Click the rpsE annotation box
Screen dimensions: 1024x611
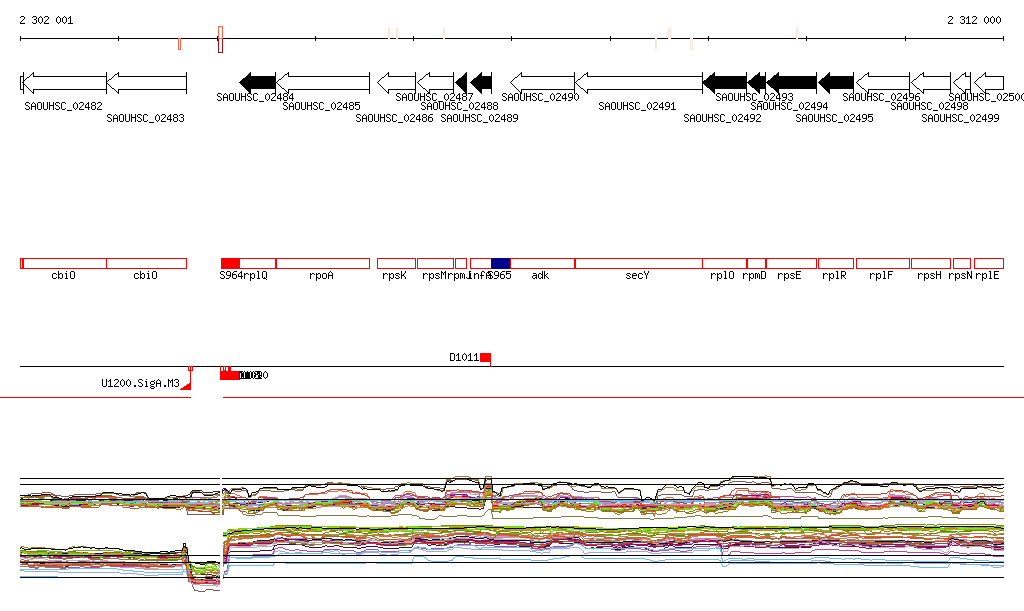coord(791,263)
